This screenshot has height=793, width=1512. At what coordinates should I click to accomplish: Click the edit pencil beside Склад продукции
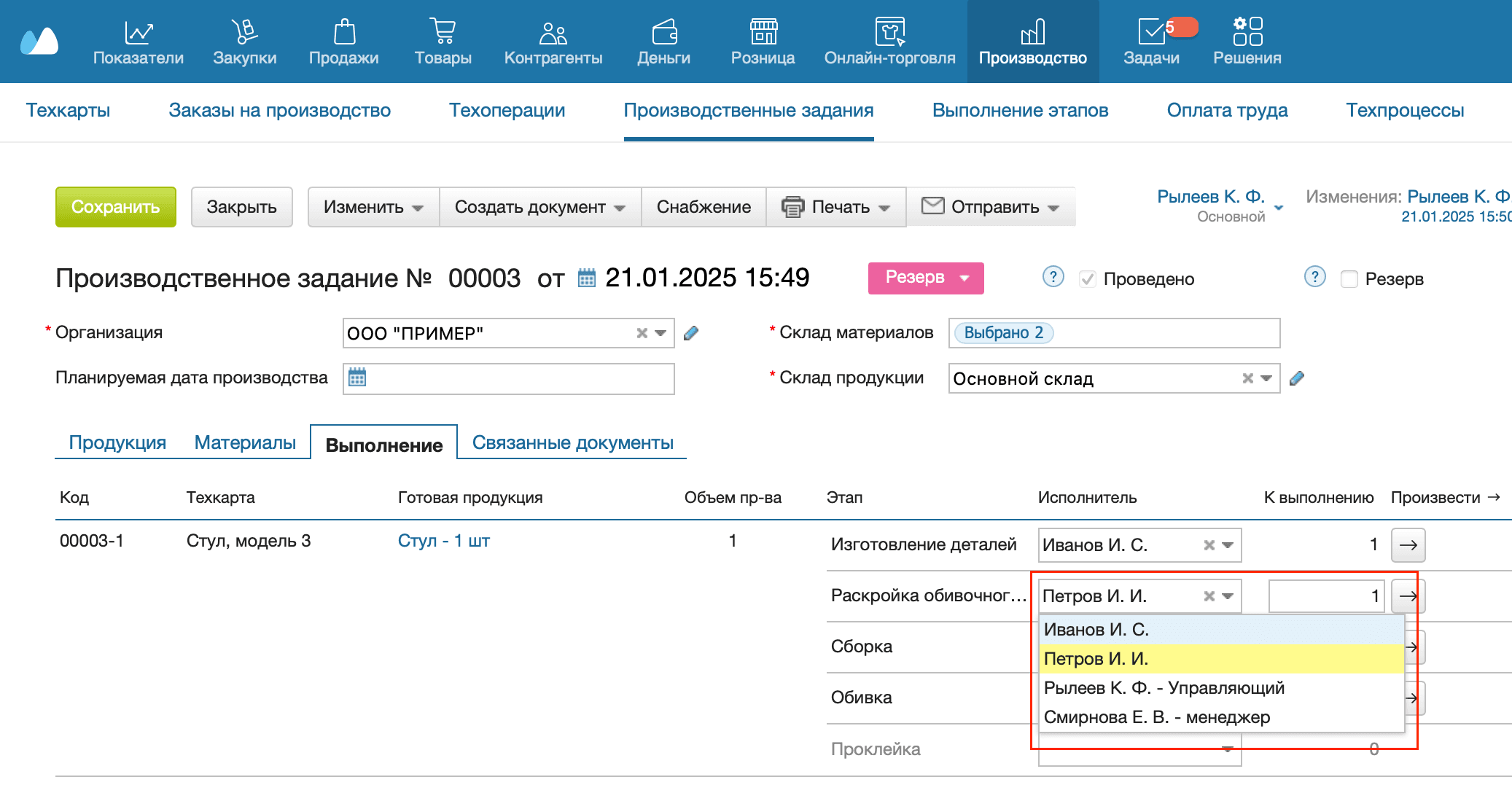1296,378
